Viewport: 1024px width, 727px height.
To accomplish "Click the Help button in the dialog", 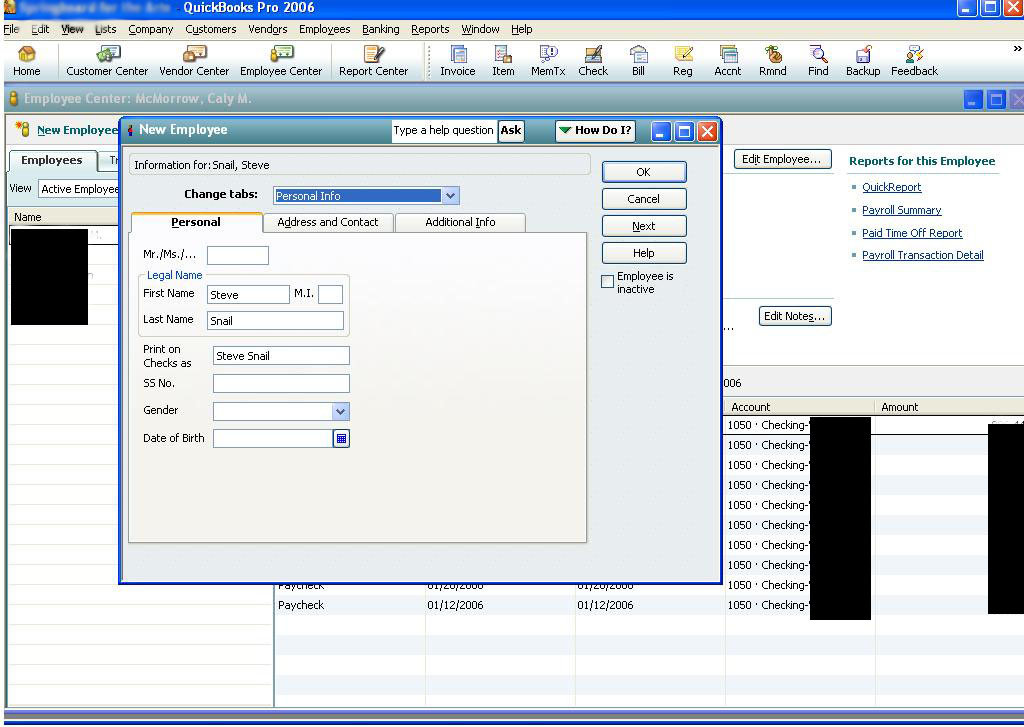I will (644, 253).
